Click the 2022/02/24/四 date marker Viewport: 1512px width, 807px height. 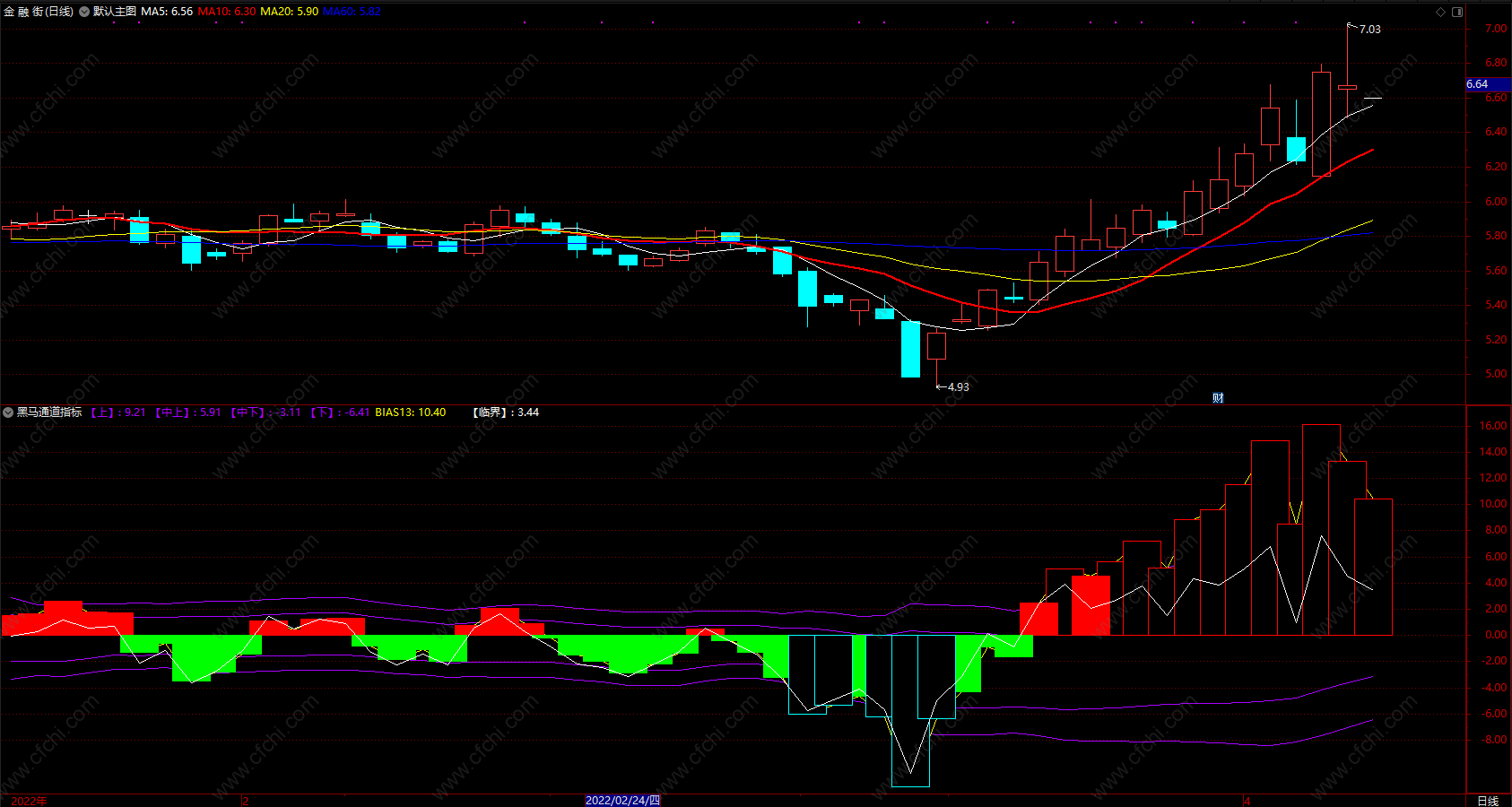[x=622, y=801]
